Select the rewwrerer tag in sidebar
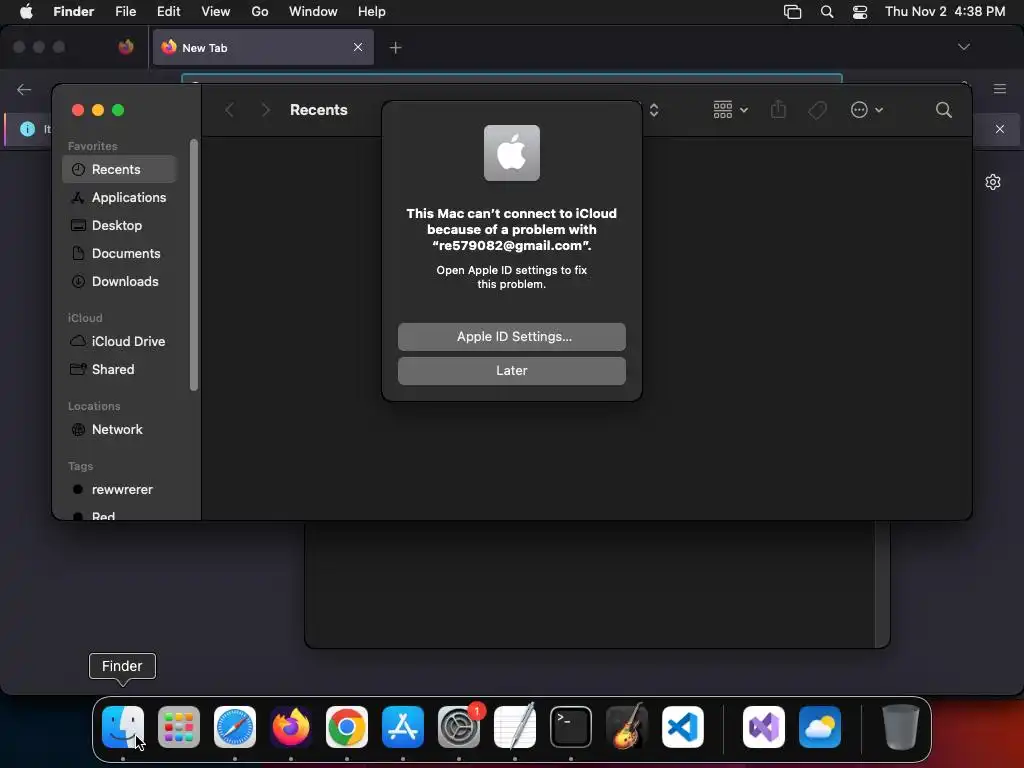 pos(120,490)
